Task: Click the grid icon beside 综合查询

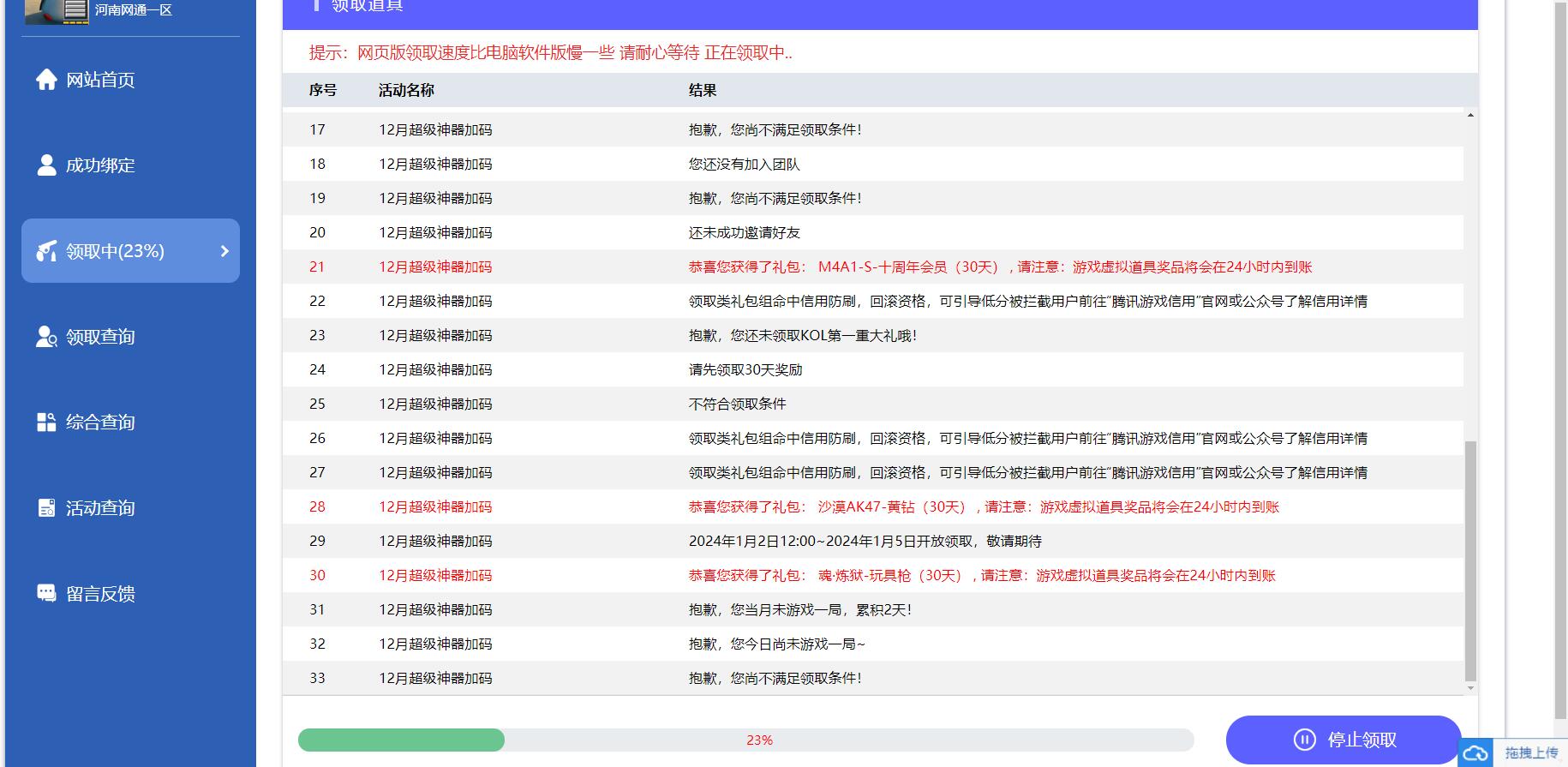Action: (x=46, y=422)
